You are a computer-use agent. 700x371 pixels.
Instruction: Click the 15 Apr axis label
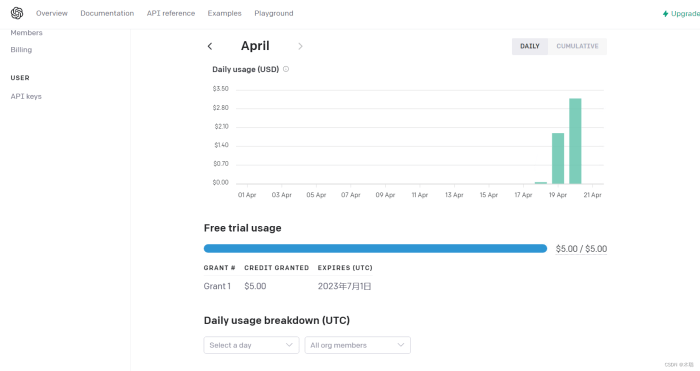489,195
